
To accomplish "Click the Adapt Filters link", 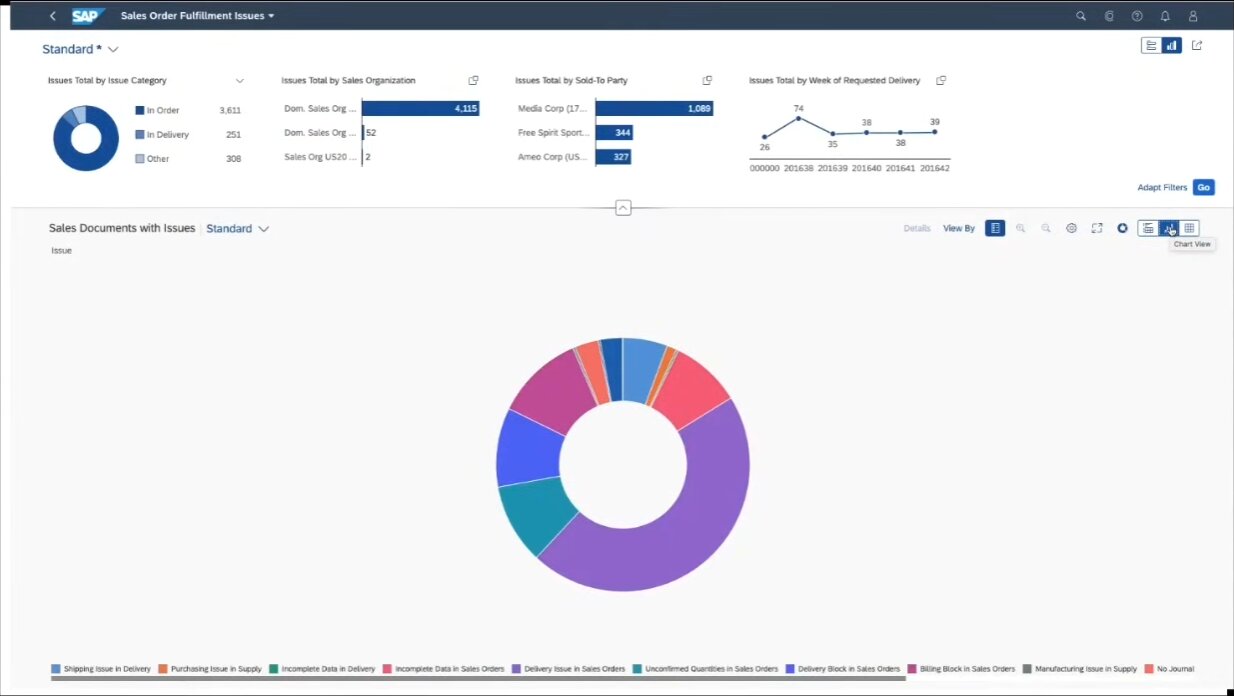I will [x=1161, y=187].
